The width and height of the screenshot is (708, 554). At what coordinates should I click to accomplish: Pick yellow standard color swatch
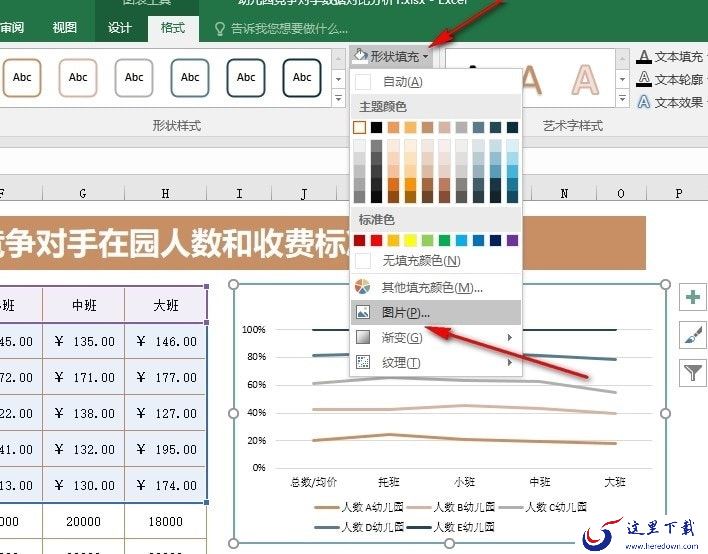coord(410,240)
